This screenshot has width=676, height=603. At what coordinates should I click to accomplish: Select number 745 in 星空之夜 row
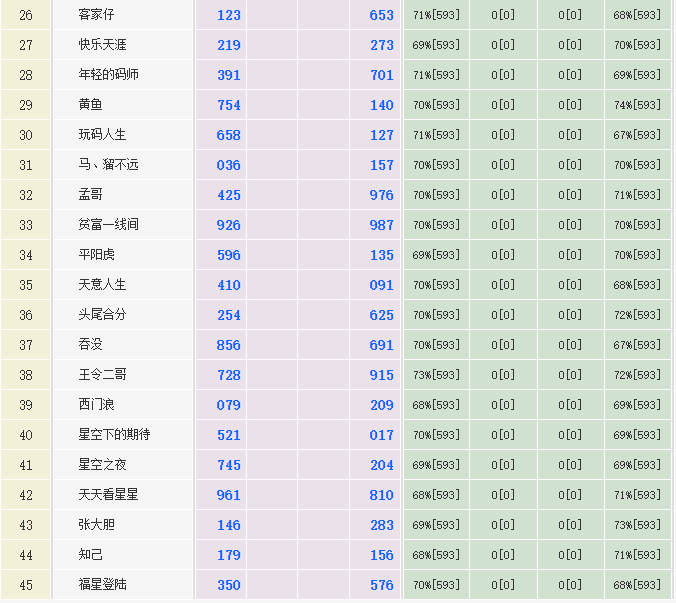[x=229, y=465]
